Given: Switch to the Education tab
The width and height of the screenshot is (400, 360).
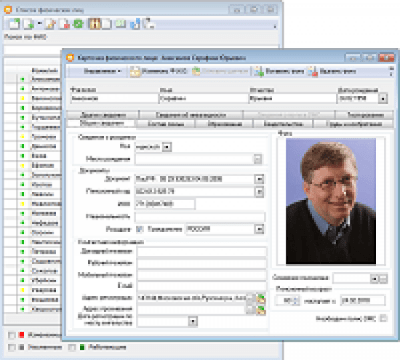Looking at the screenshot, I should click(225, 124).
